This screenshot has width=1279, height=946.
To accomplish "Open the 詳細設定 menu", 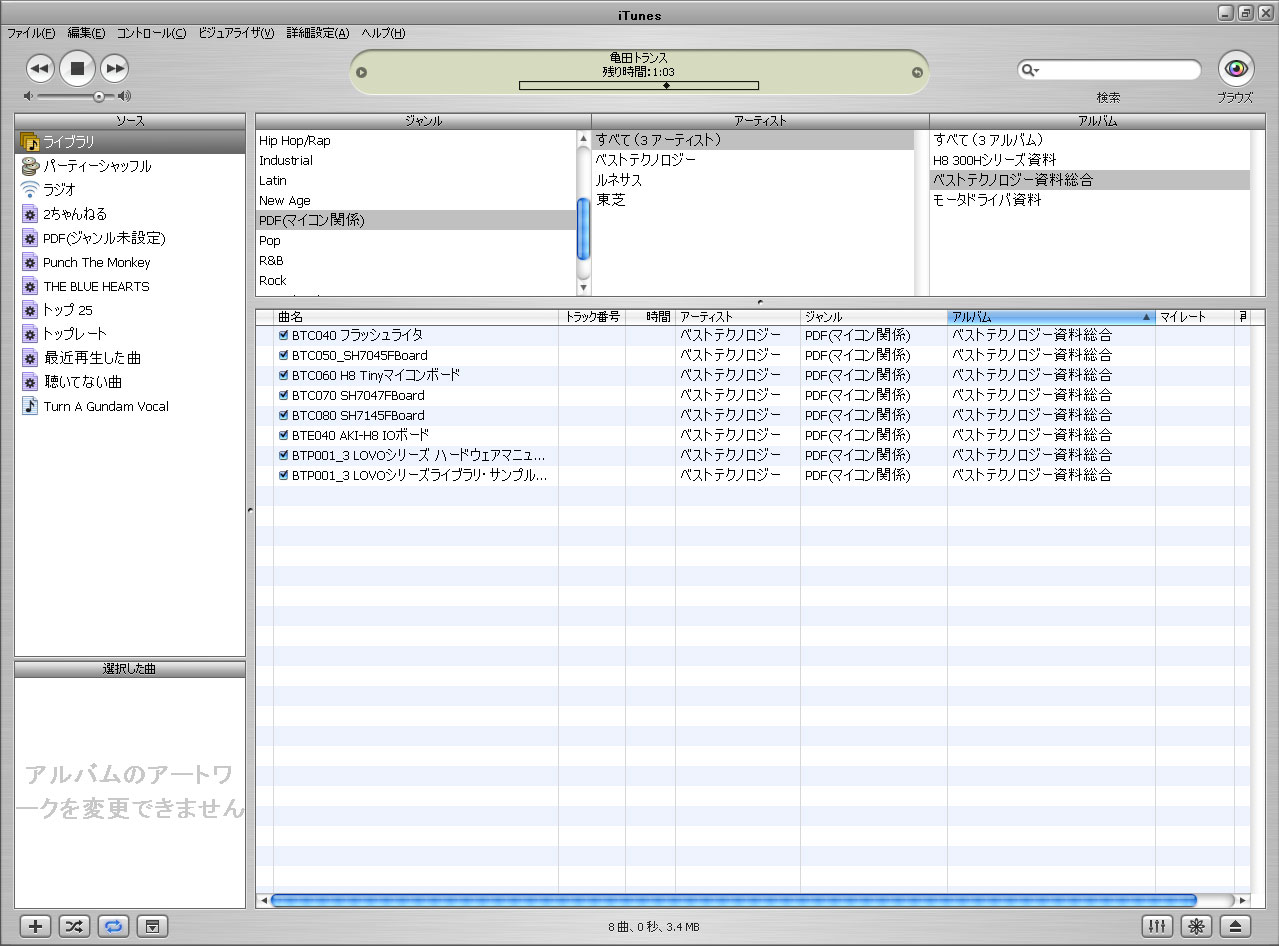I will 317,33.
